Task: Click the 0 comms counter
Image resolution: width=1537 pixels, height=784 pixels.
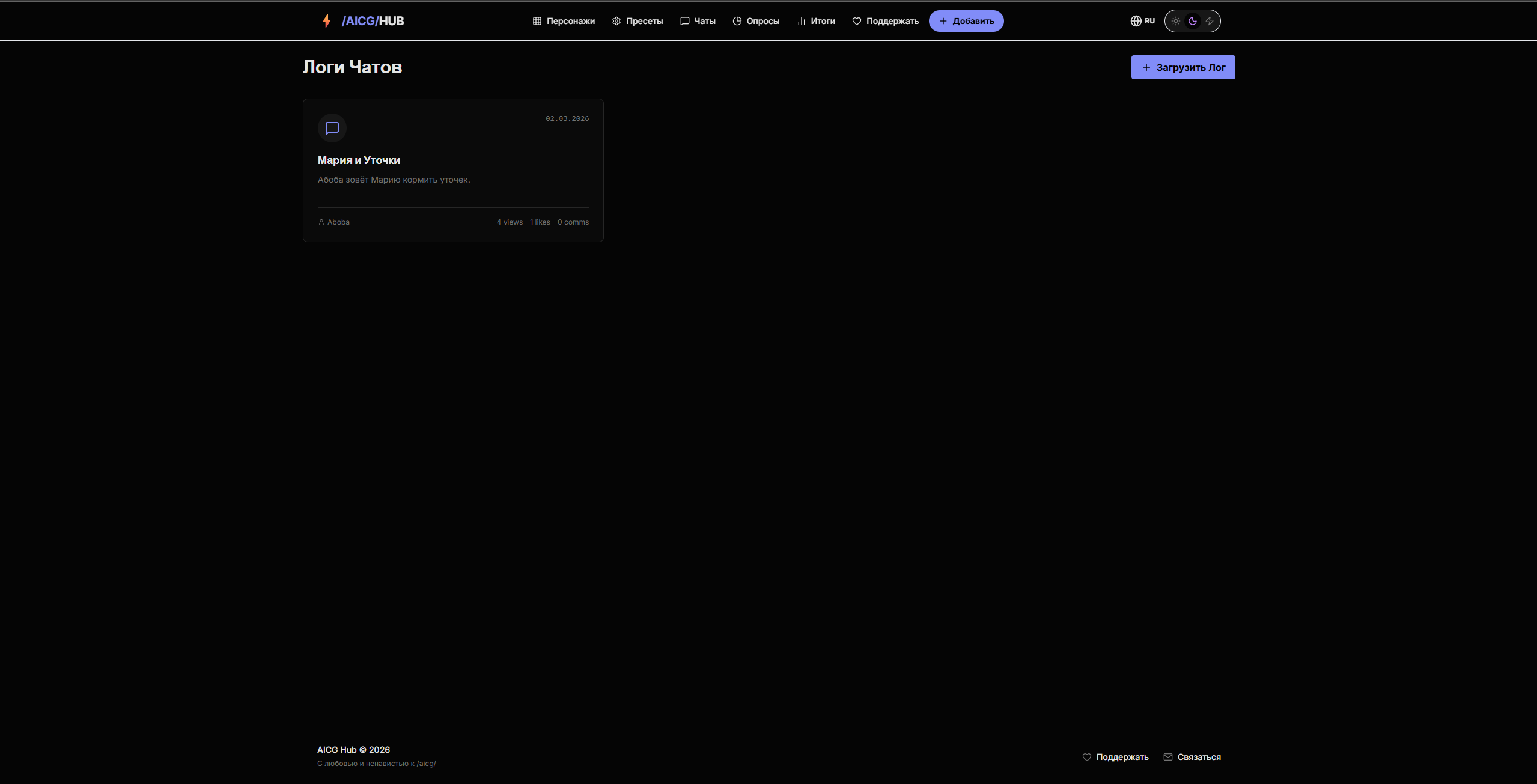Action: coord(573,222)
